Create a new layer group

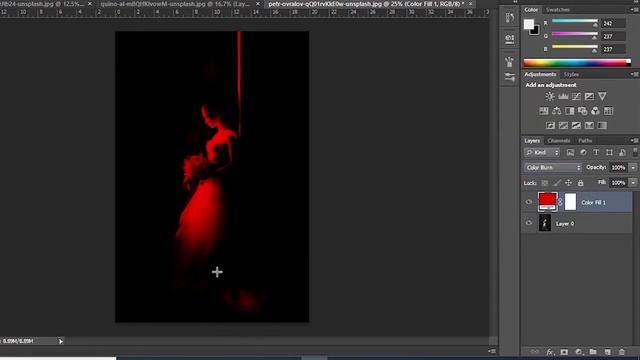pos(593,352)
